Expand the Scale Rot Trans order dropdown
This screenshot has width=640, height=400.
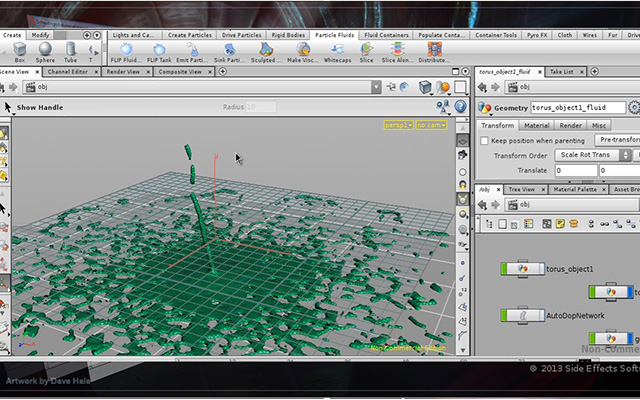click(593, 155)
